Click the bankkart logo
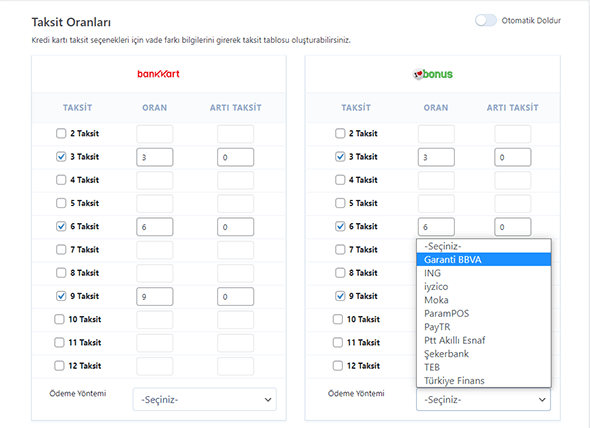The width and height of the screenshot is (590, 428). pos(158,74)
